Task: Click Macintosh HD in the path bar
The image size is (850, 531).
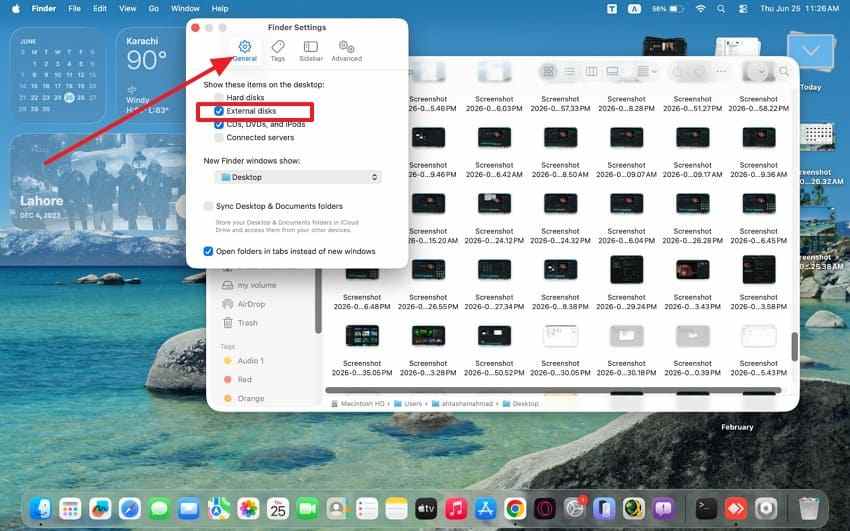Action: click(x=358, y=404)
